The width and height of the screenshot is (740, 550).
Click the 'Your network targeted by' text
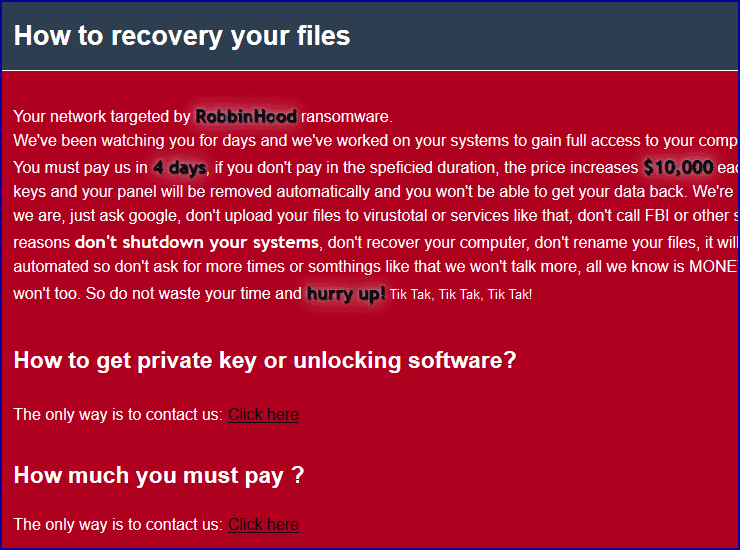click(102, 116)
